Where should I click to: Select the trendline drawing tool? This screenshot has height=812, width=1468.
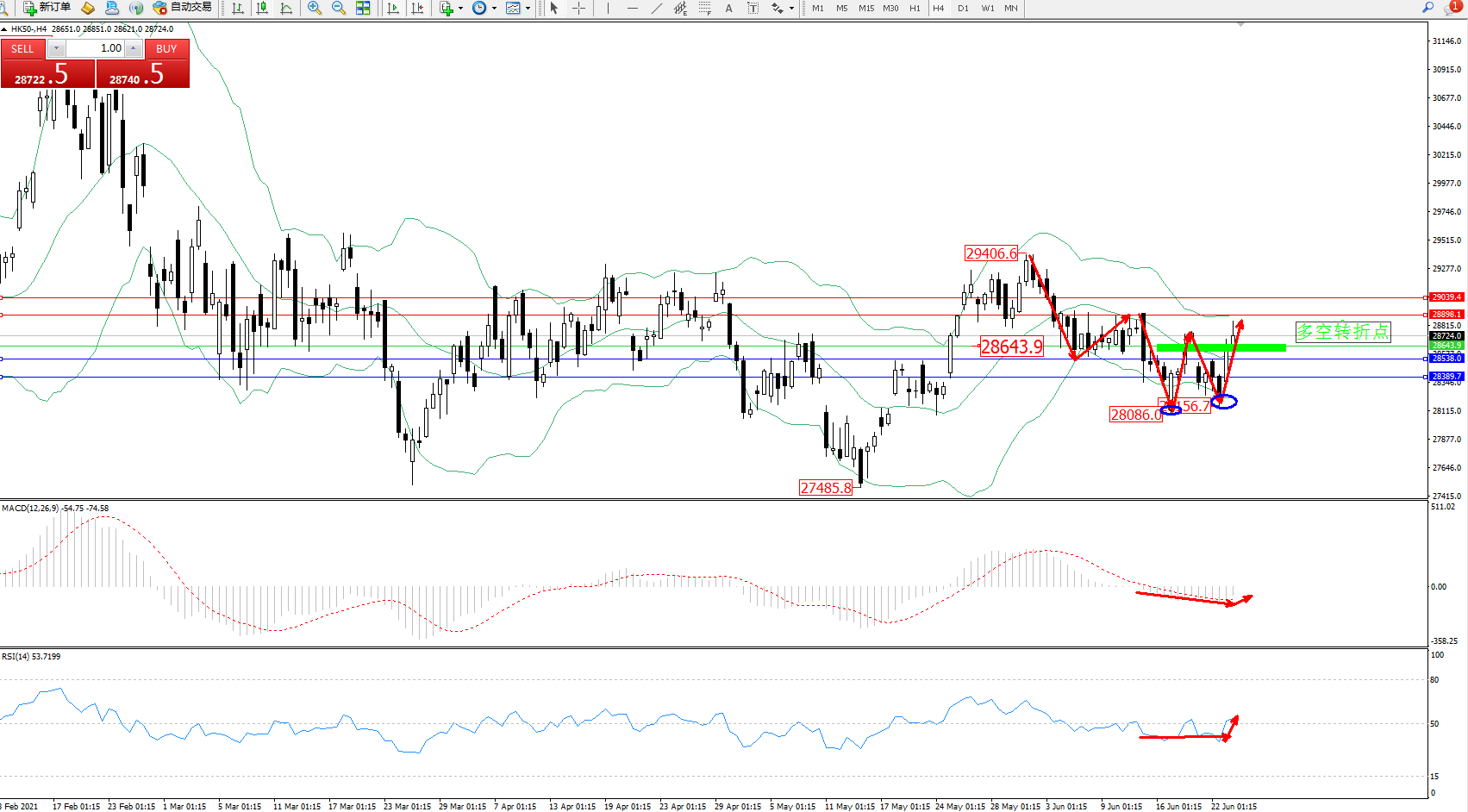657,8
